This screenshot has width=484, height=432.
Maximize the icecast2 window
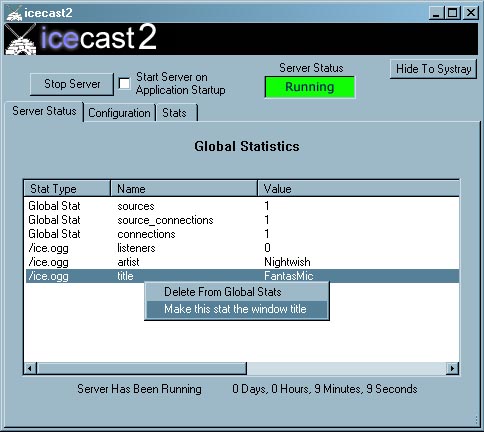pos(453,13)
